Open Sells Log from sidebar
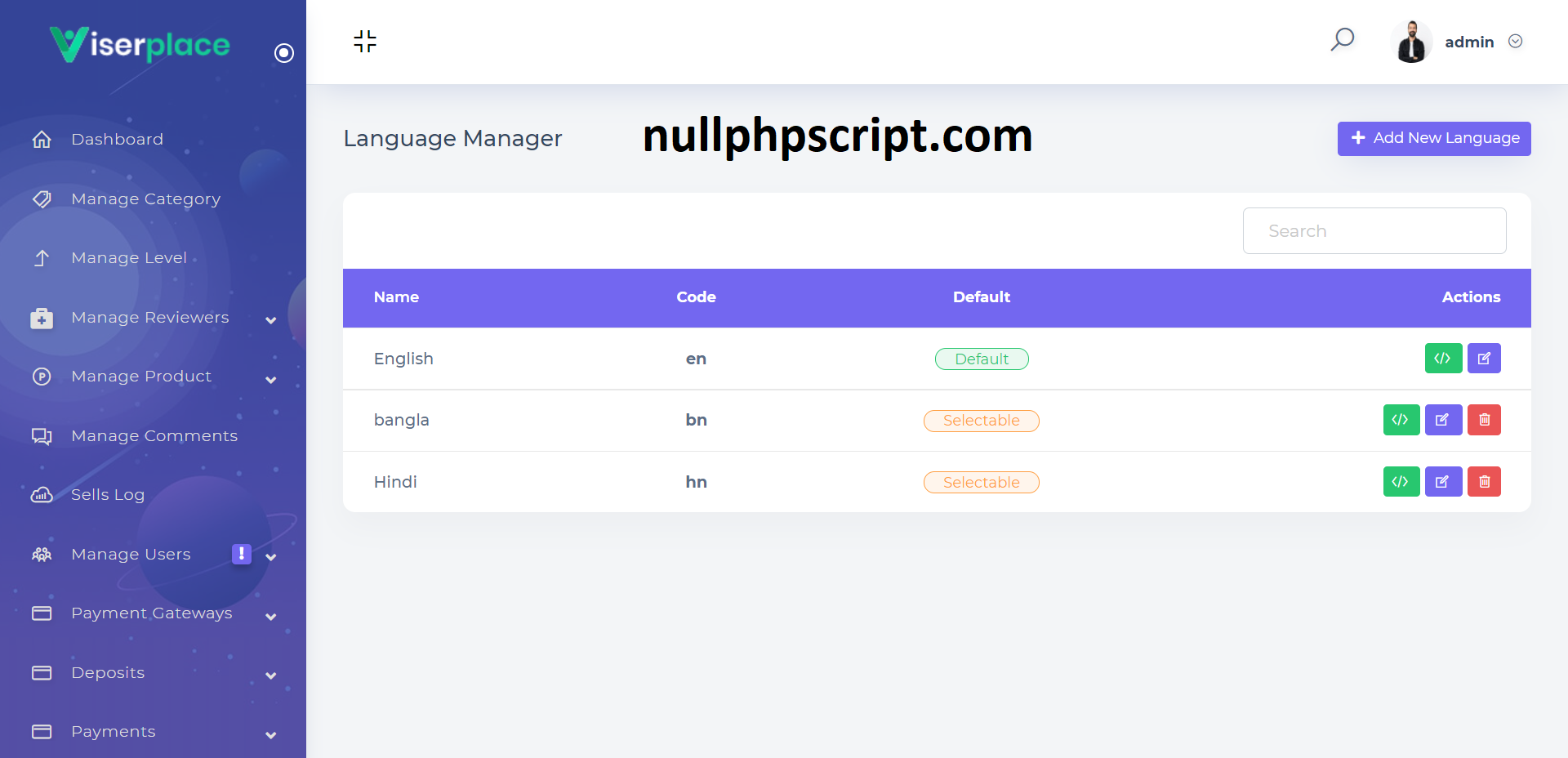 pos(108,495)
